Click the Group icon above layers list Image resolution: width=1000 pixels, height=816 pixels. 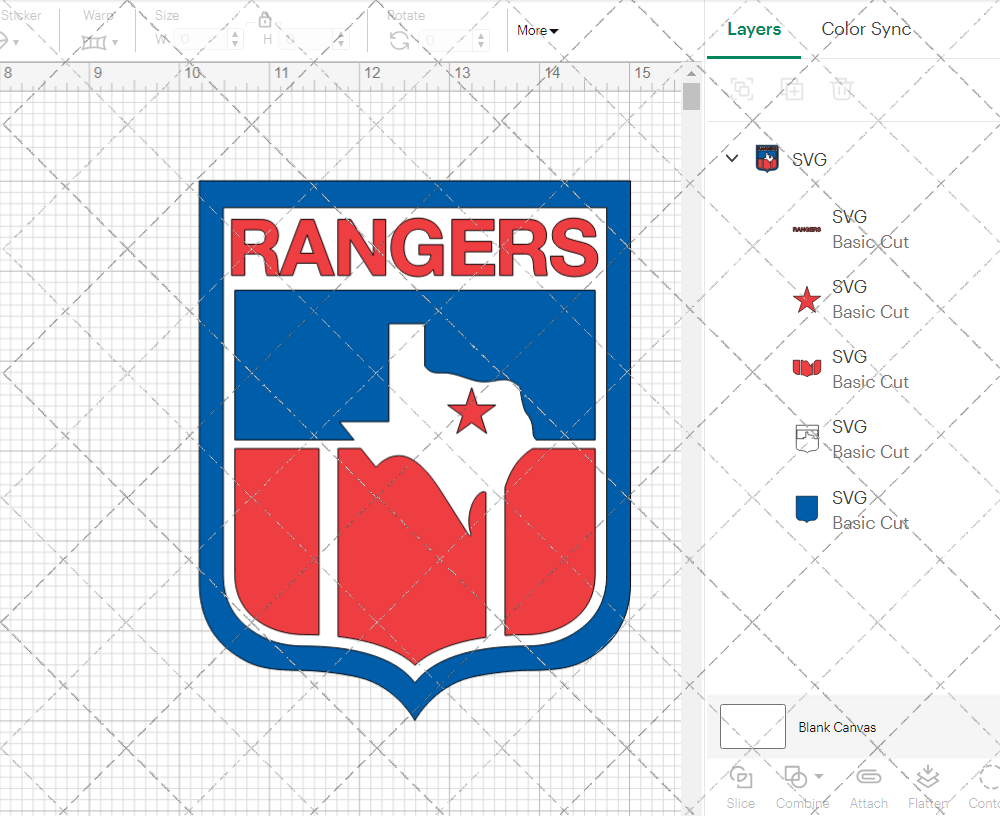click(742, 89)
